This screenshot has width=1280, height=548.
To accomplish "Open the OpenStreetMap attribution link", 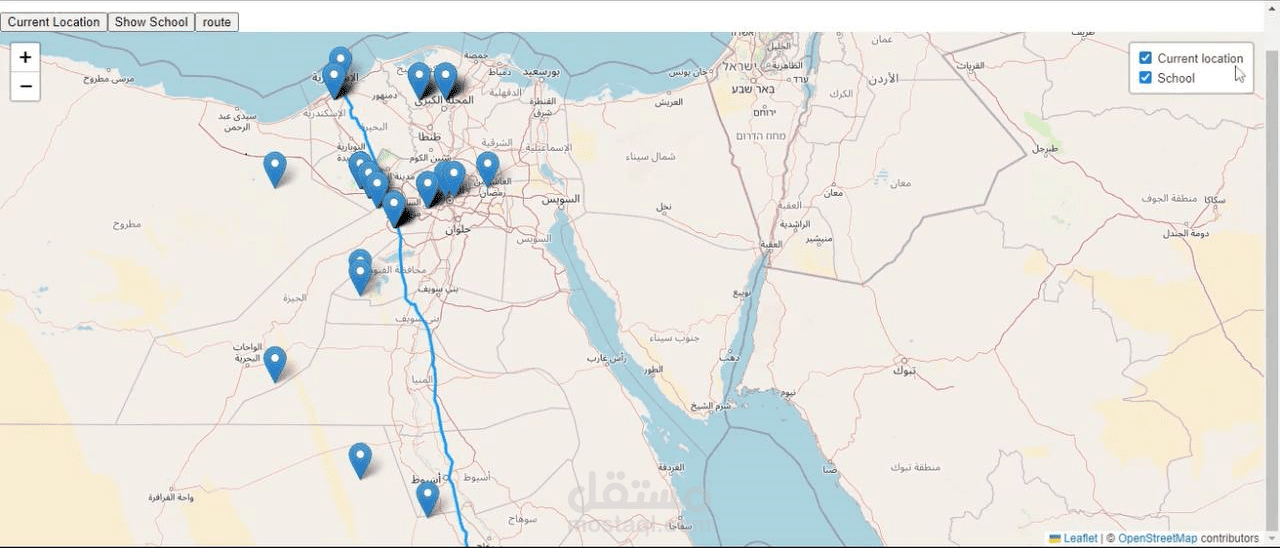I will tap(1157, 538).
